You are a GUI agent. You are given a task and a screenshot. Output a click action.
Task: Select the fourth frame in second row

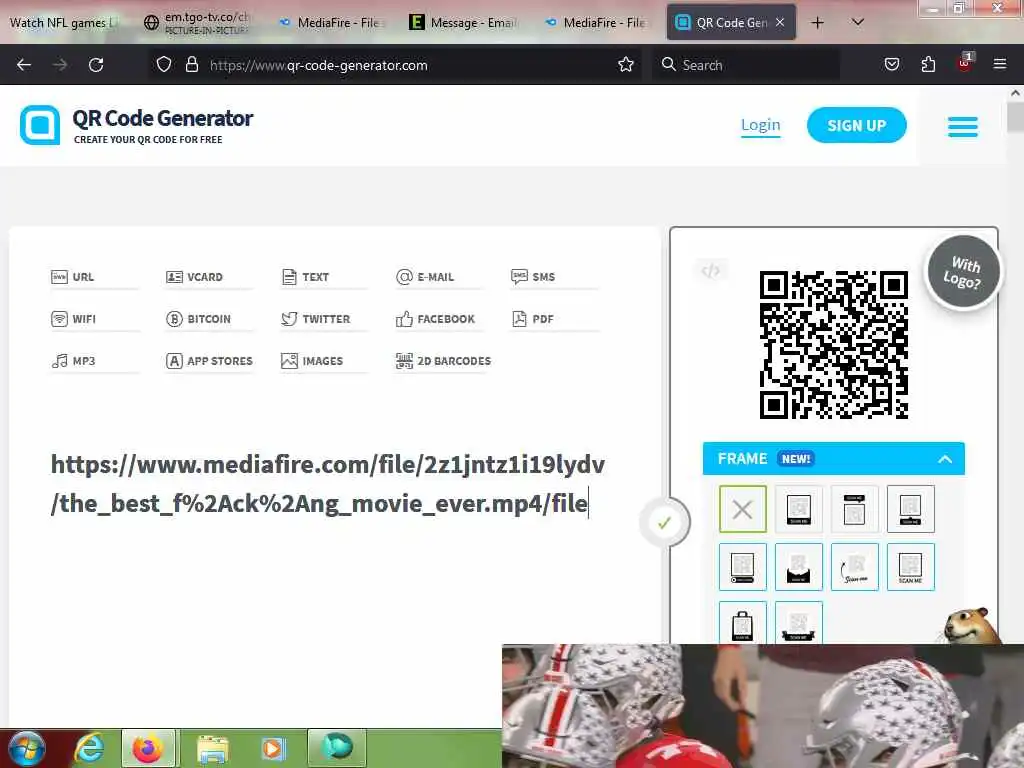click(910, 567)
